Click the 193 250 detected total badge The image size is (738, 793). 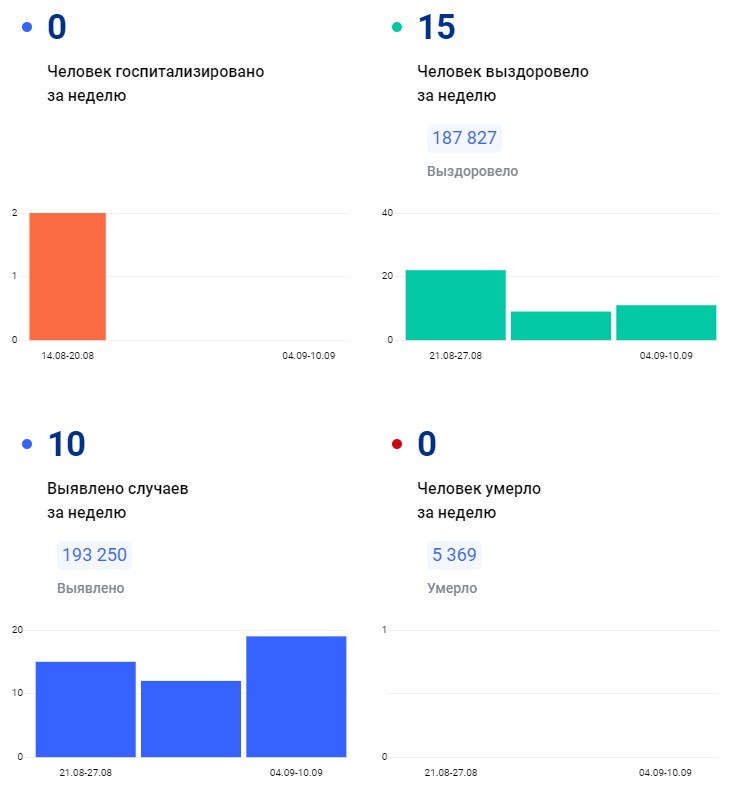pyautogui.click(x=94, y=555)
